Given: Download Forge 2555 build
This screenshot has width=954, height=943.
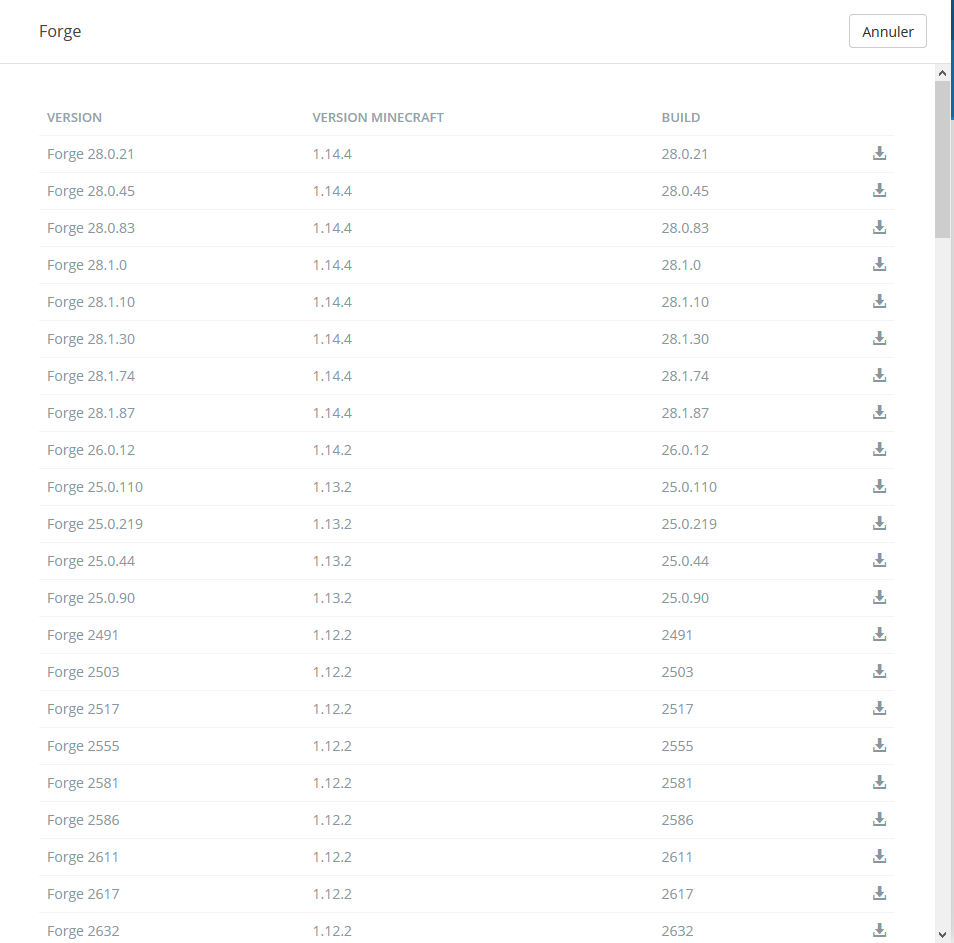Looking at the screenshot, I should (x=879, y=746).
